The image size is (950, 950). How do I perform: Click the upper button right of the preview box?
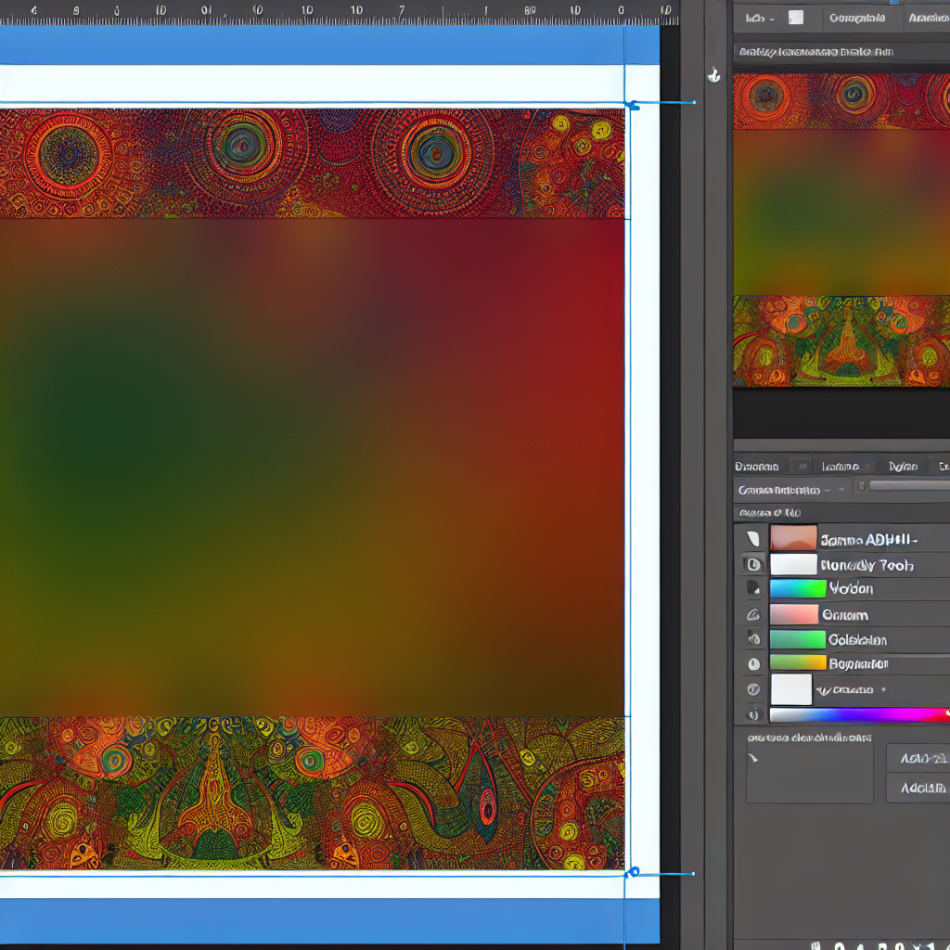(918, 759)
